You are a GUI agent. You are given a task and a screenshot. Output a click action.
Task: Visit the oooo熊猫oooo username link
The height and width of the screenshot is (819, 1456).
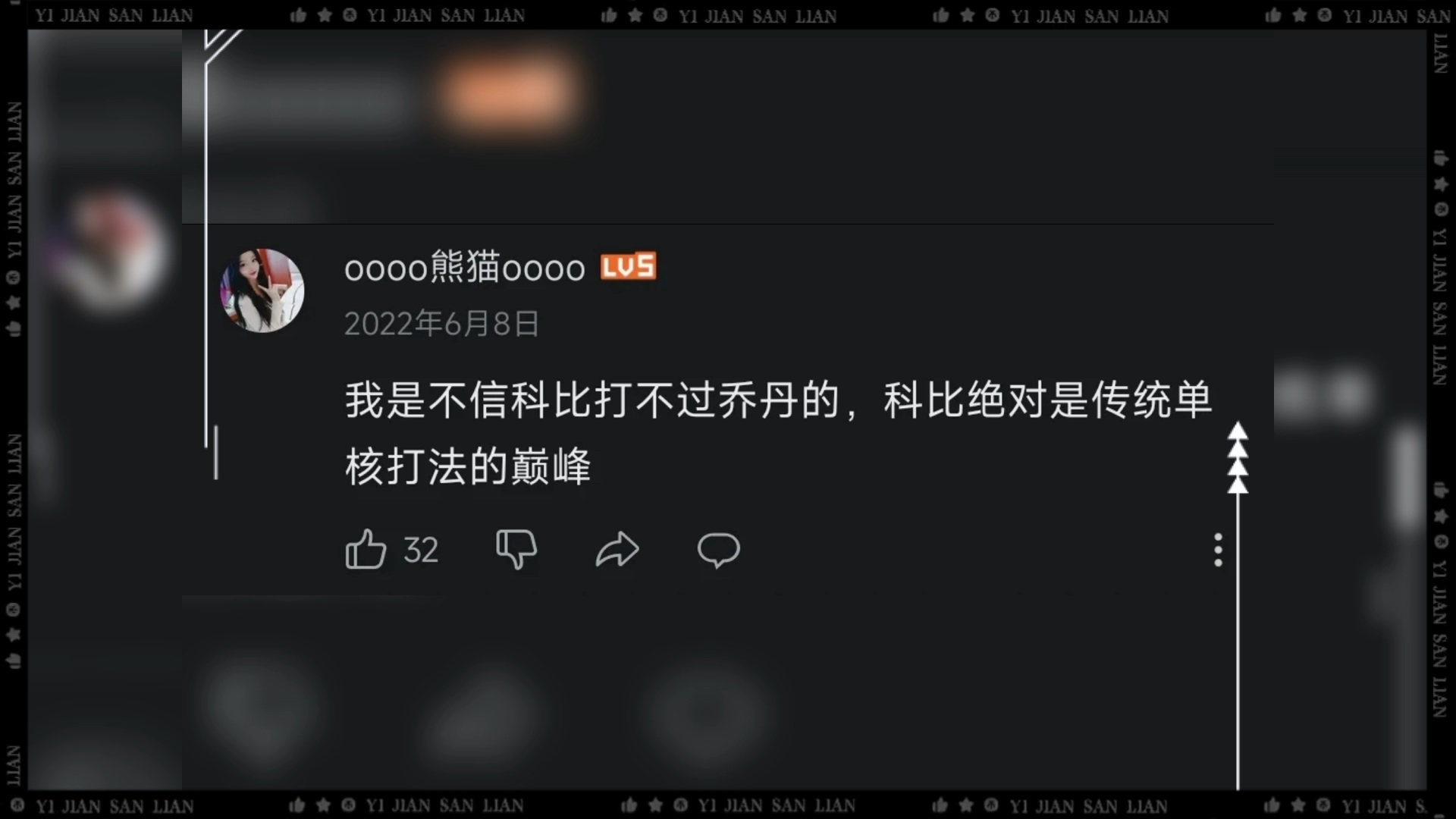465,268
